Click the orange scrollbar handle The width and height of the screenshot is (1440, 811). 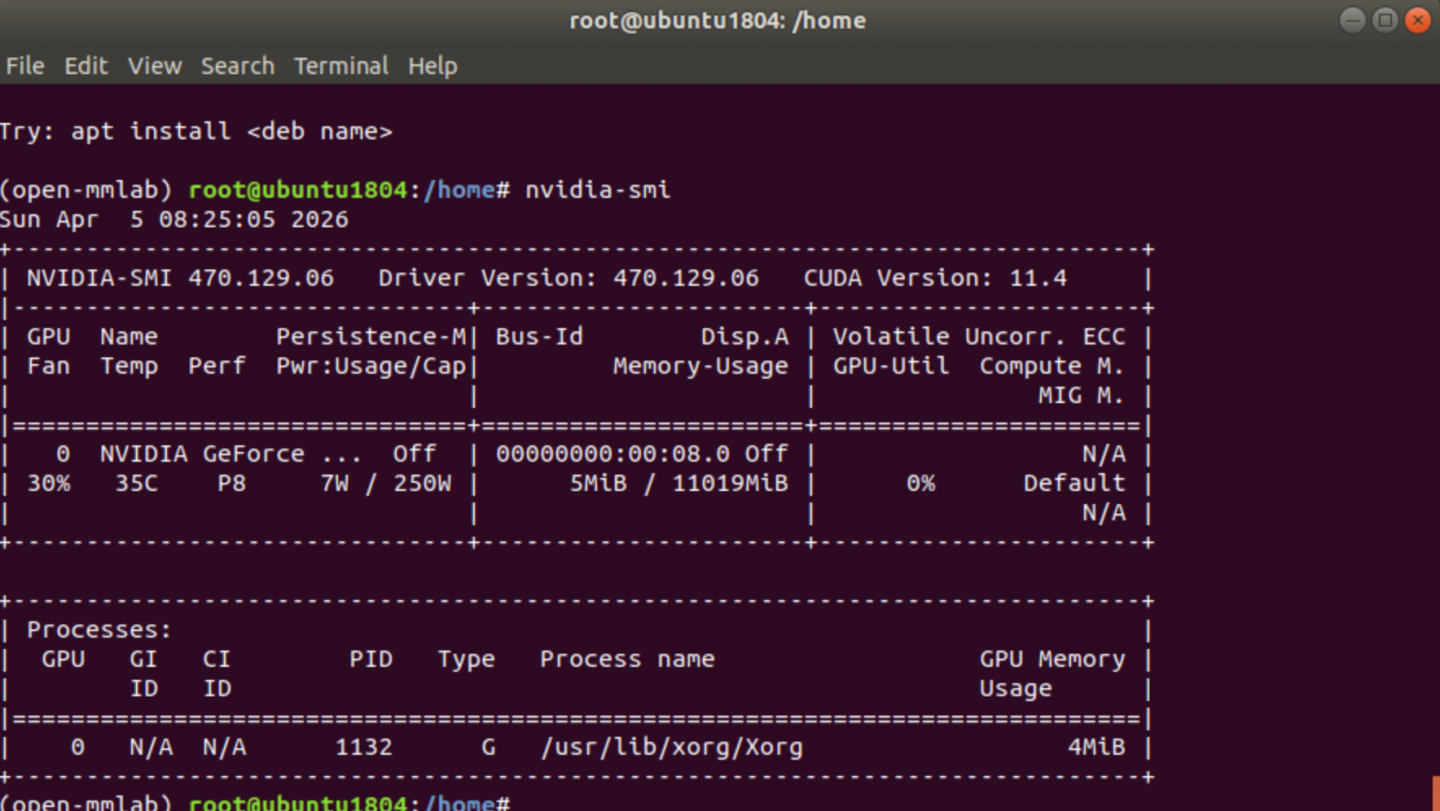tap(1435, 795)
